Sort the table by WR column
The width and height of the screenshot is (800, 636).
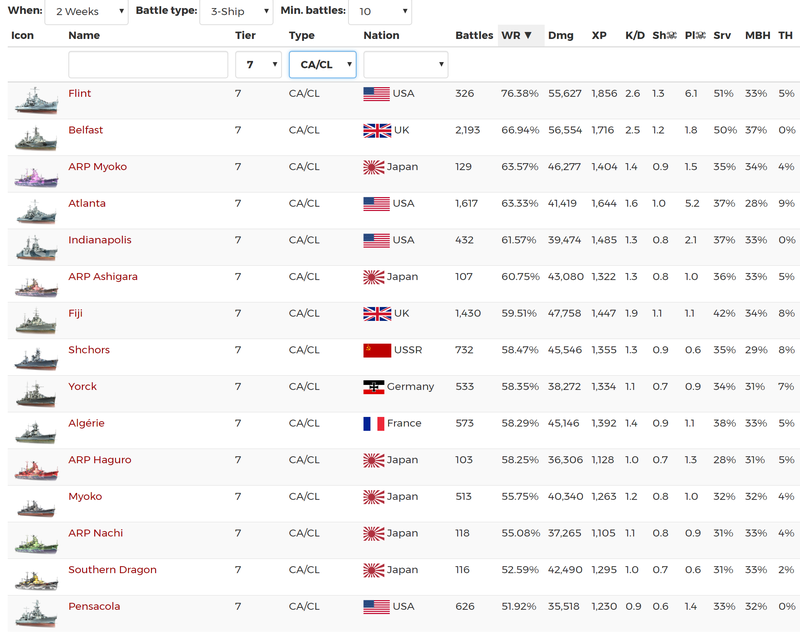(517, 36)
